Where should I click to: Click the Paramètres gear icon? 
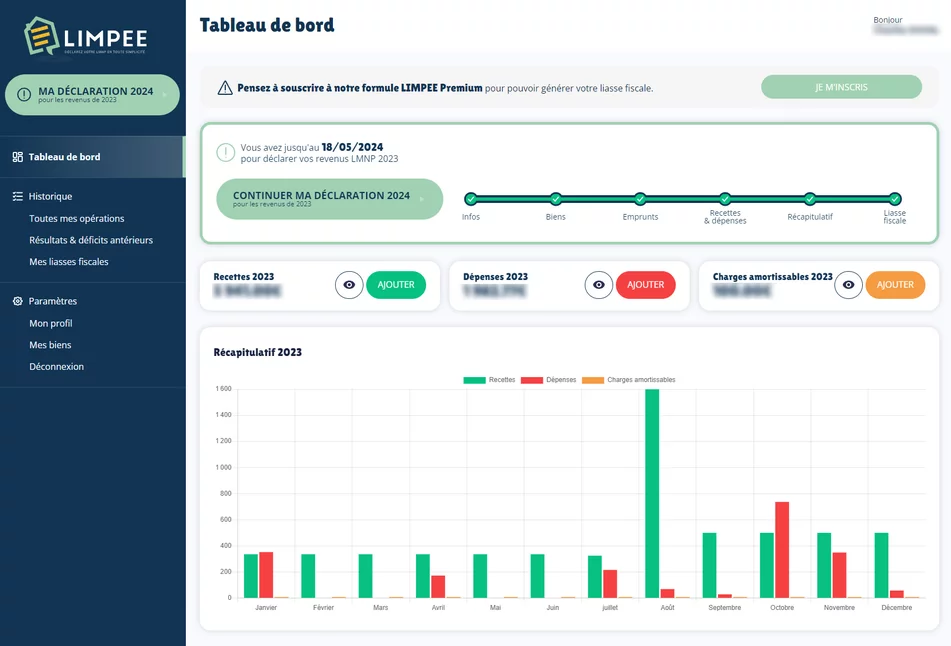tap(17, 301)
